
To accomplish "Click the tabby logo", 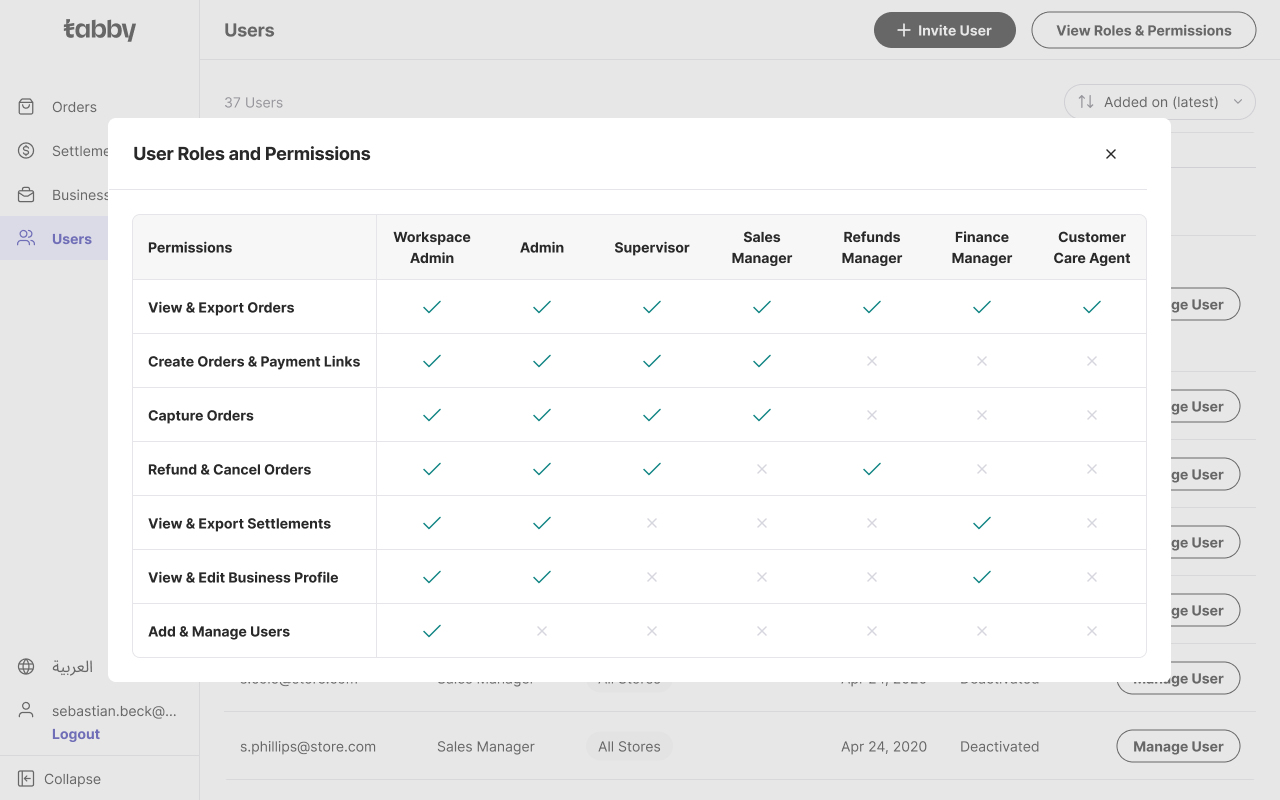I will (100, 30).
